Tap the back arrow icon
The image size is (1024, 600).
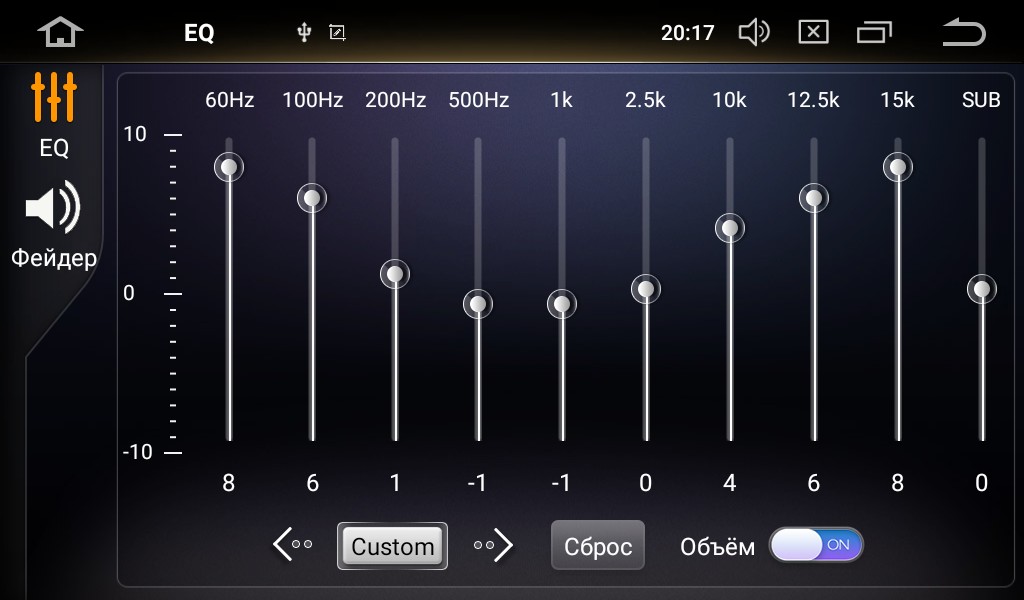click(x=964, y=32)
